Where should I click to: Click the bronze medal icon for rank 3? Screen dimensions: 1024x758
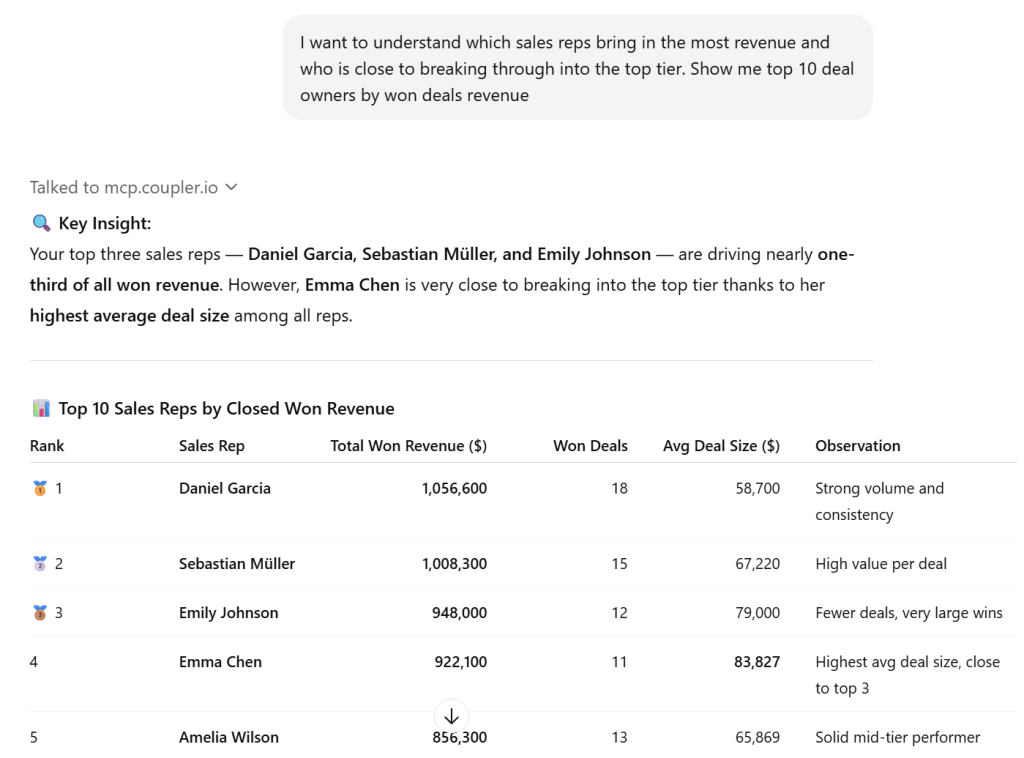pyautogui.click(x=39, y=613)
